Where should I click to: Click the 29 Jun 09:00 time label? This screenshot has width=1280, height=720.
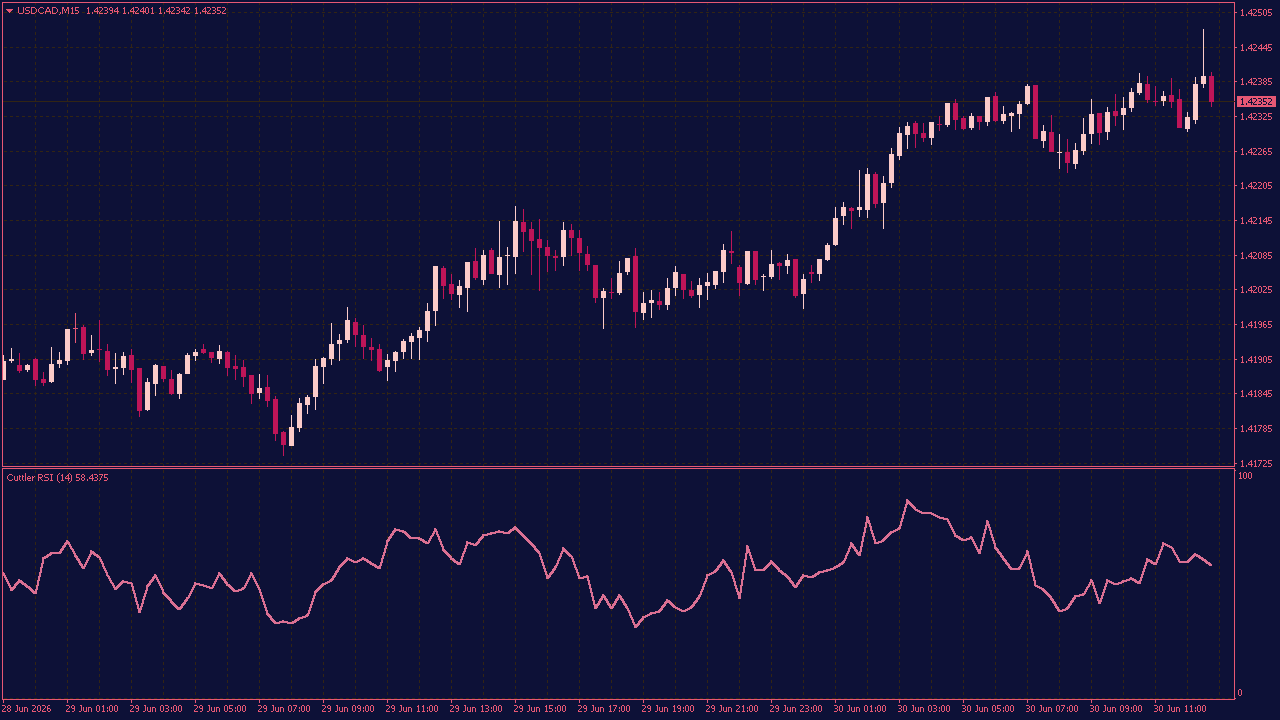pos(348,709)
